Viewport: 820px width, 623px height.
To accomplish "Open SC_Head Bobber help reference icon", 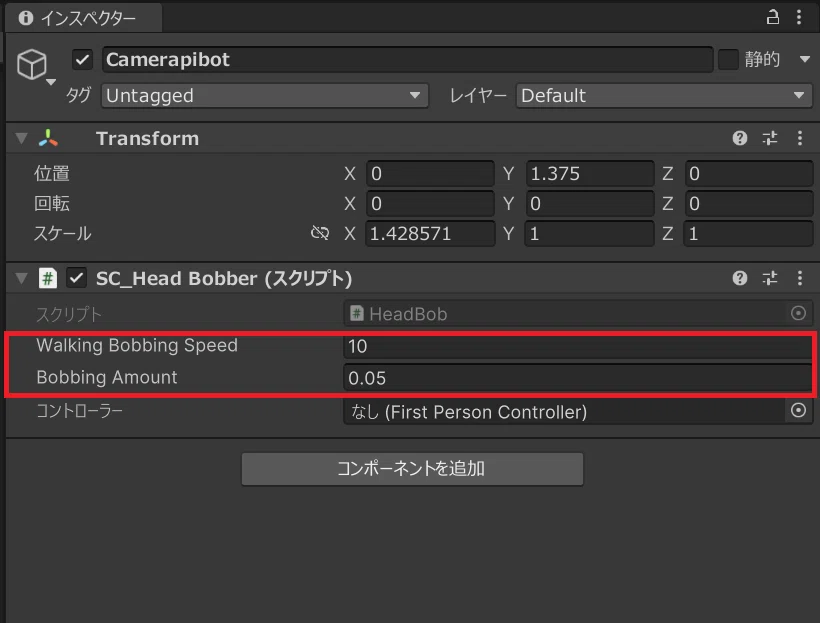I will point(739,278).
